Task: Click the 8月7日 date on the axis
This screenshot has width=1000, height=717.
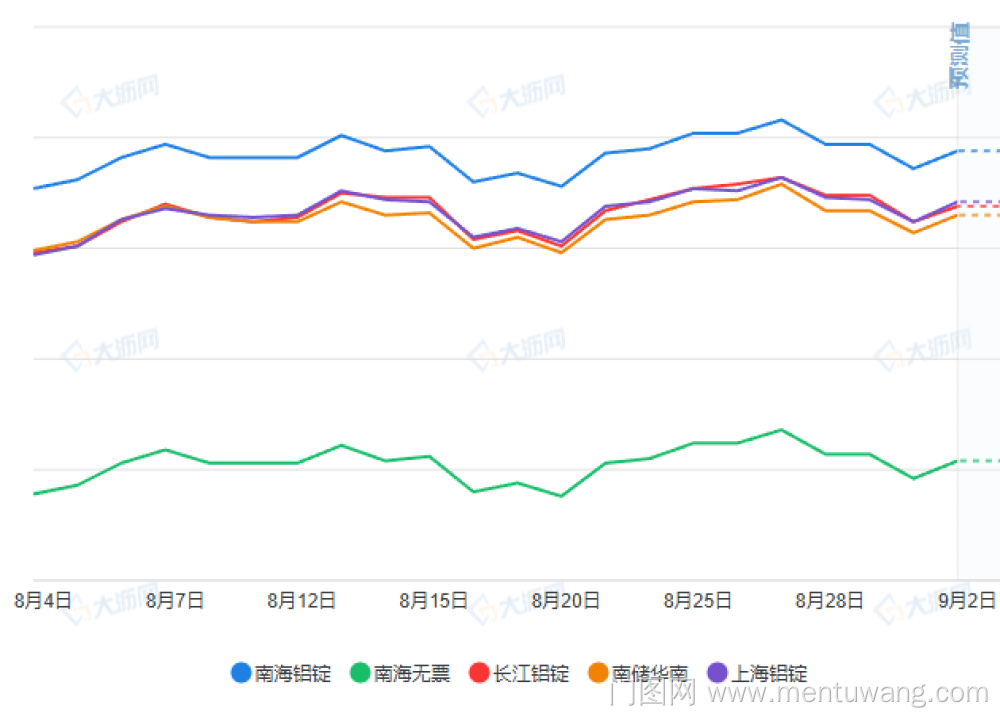Action: click(175, 600)
